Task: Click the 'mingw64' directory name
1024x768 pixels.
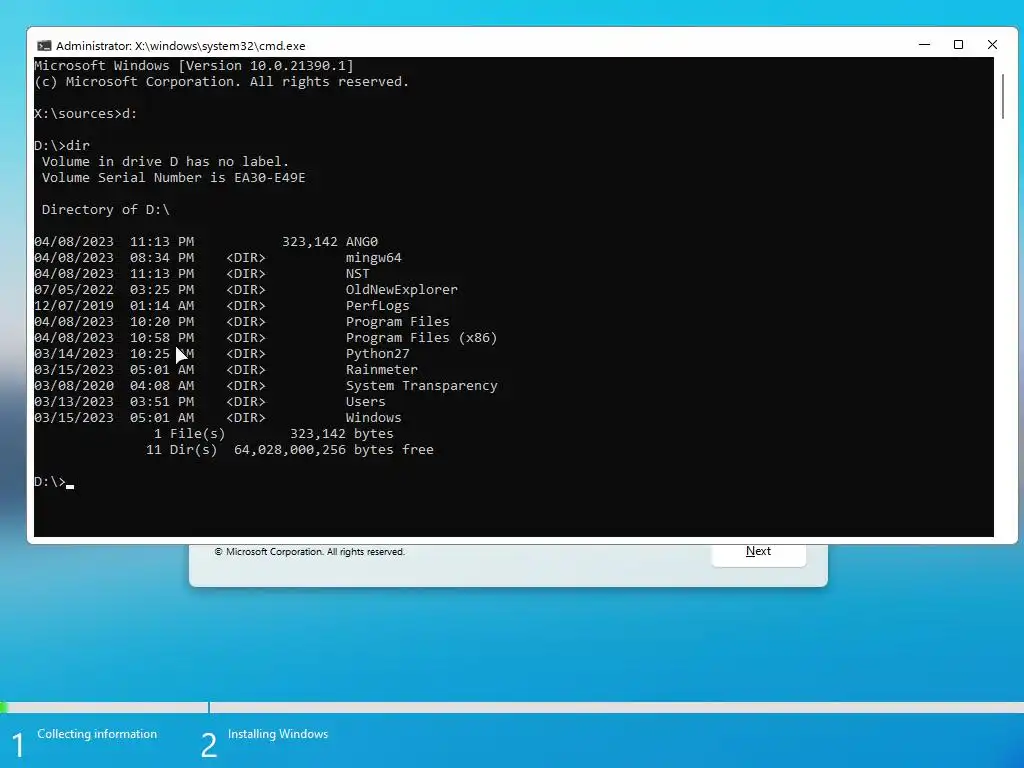Action: (x=374, y=257)
